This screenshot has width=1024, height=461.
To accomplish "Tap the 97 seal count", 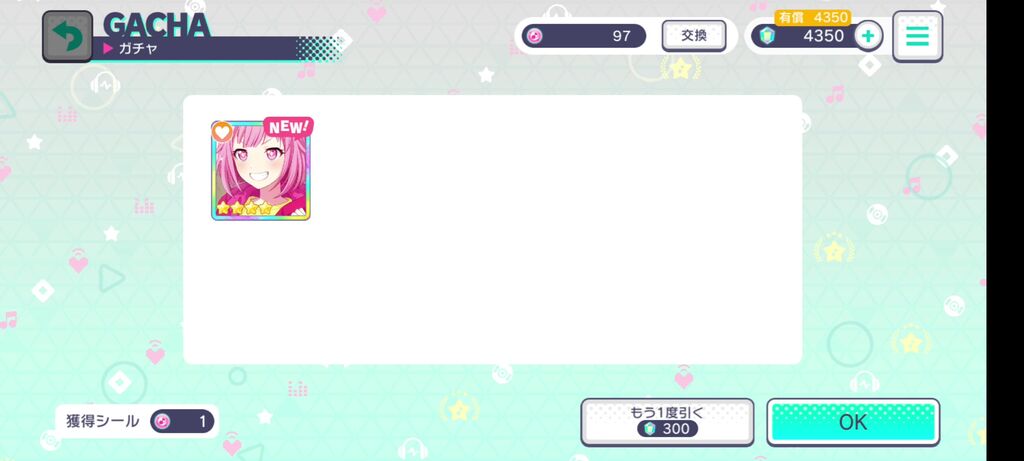I will [621, 36].
